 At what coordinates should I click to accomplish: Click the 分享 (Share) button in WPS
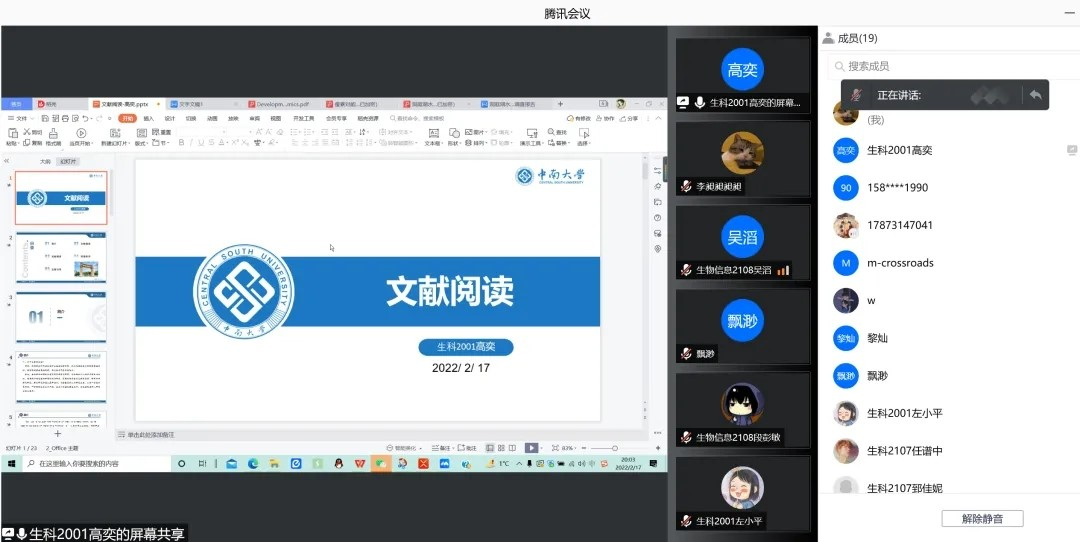coord(630,118)
